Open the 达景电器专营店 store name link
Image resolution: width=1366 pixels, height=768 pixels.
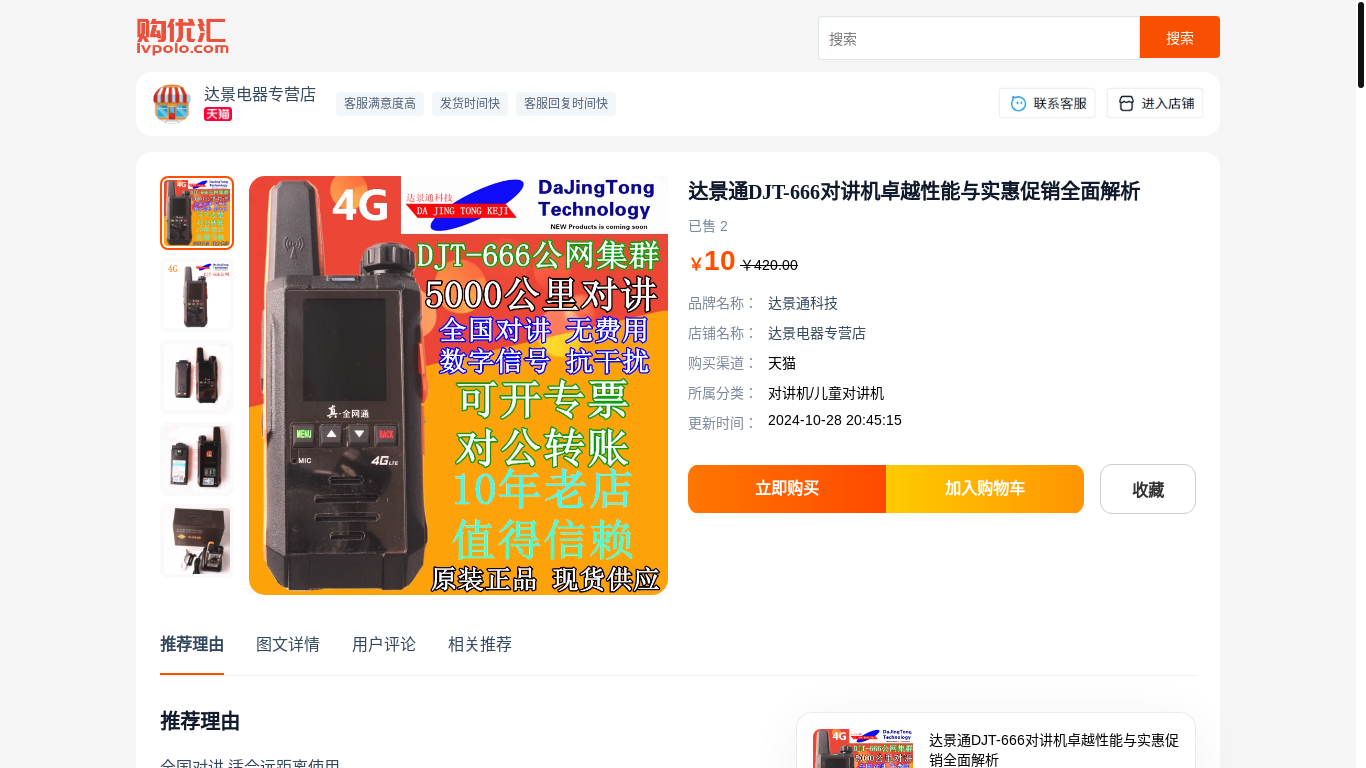pyautogui.click(x=260, y=94)
